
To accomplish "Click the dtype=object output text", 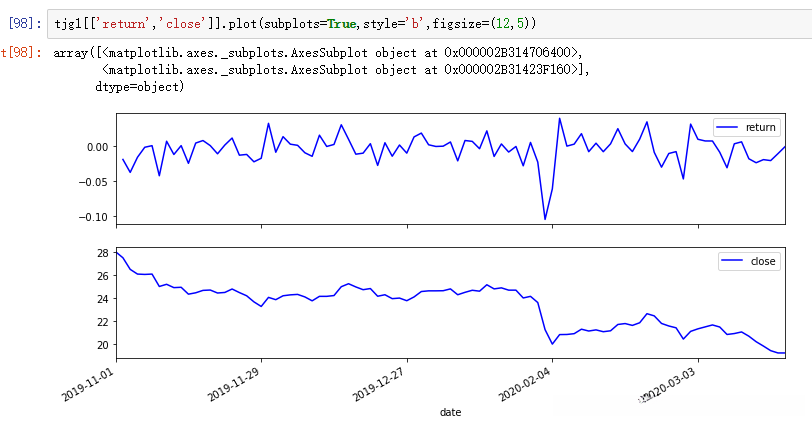I will point(140,87).
